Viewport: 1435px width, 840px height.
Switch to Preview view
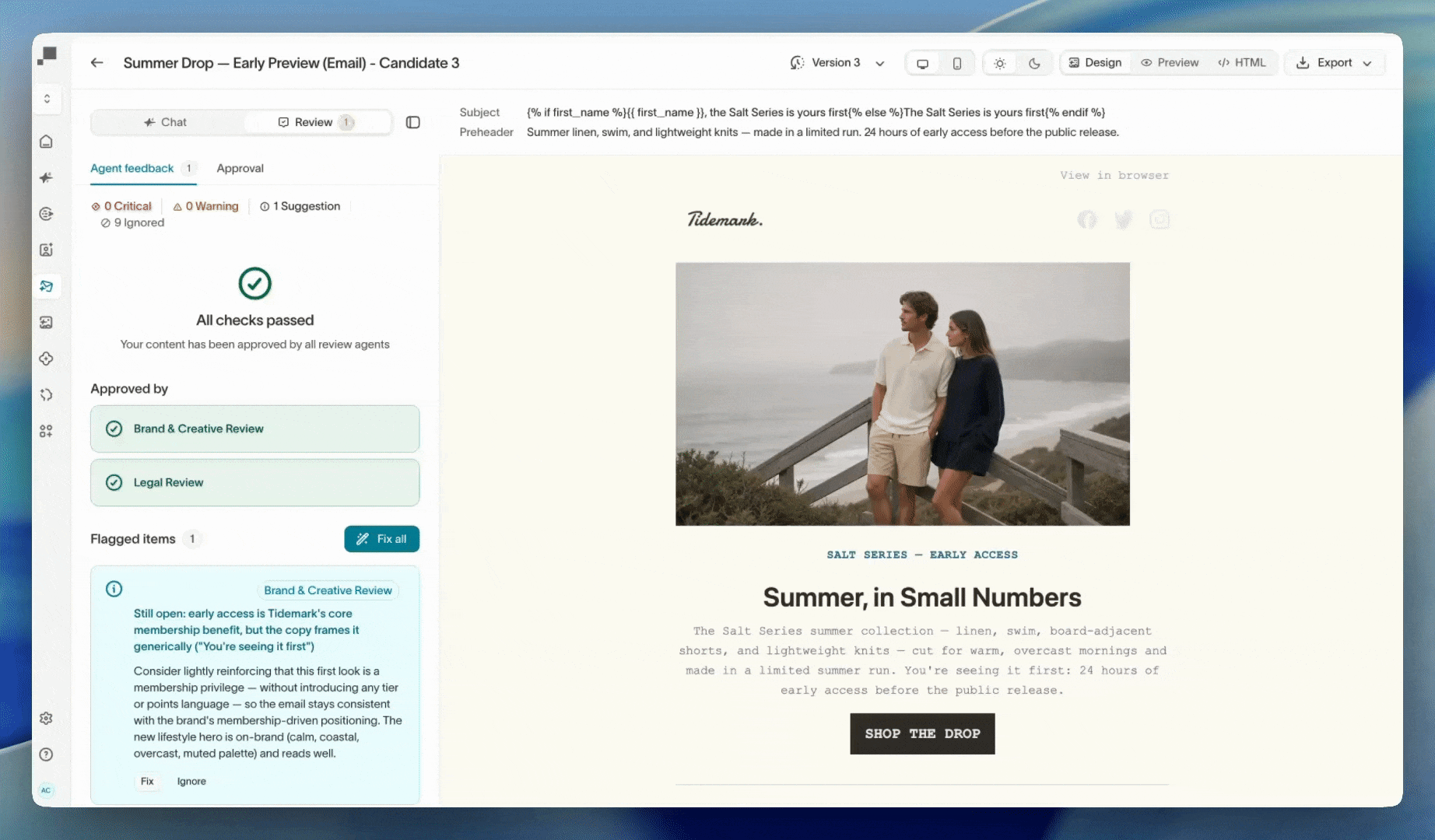pyautogui.click(x=1170, y=63)
